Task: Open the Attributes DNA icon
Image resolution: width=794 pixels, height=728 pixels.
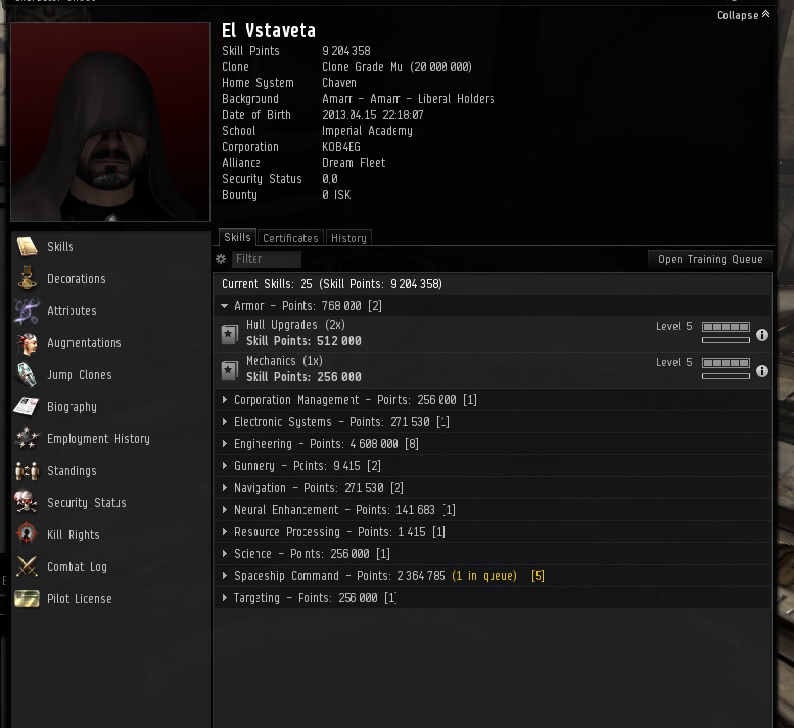Action: pyautogui.click(x=27, y=310)
